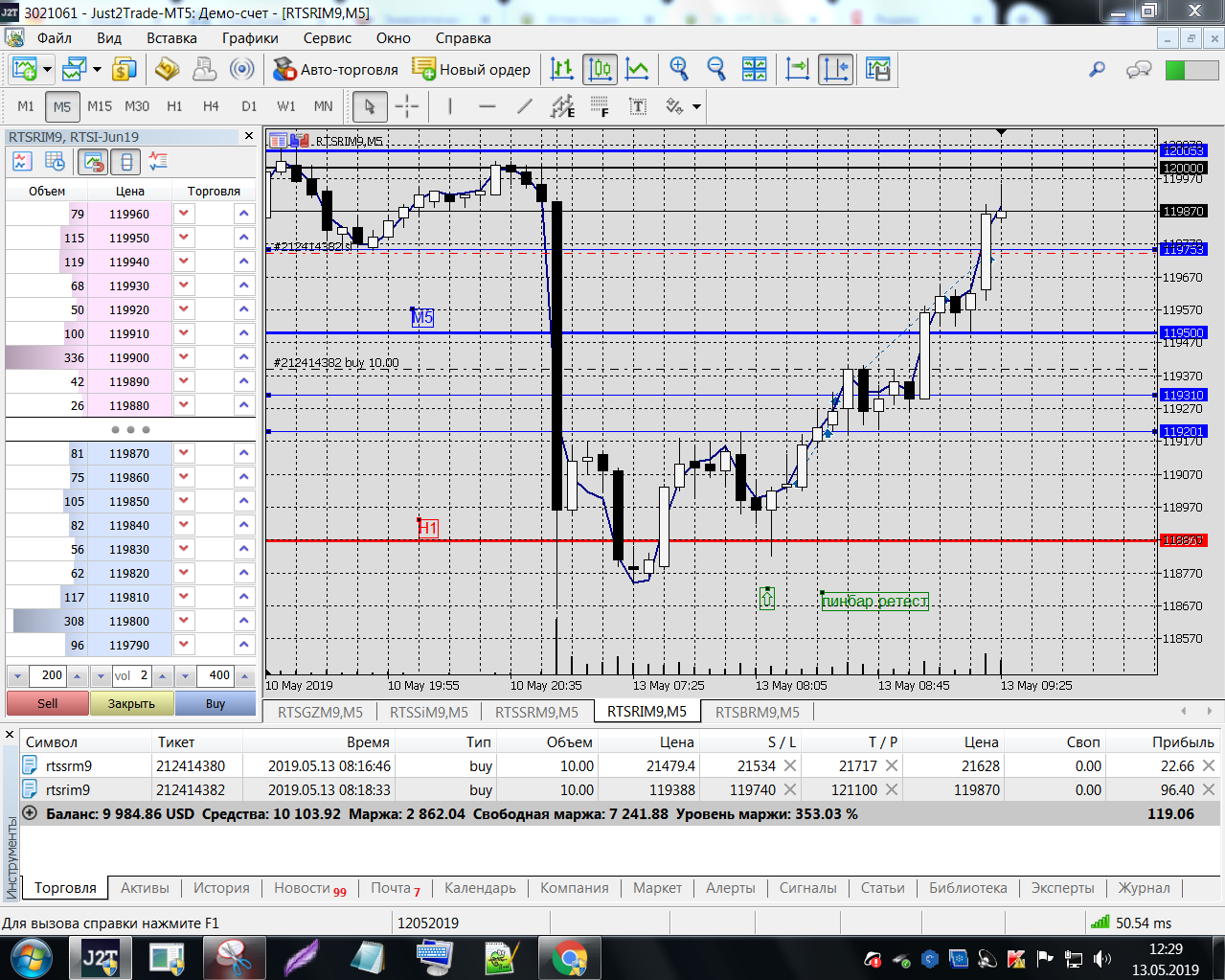1225x980 pixels.
Task: Switch to line chart display
Action: pos(637,69)
